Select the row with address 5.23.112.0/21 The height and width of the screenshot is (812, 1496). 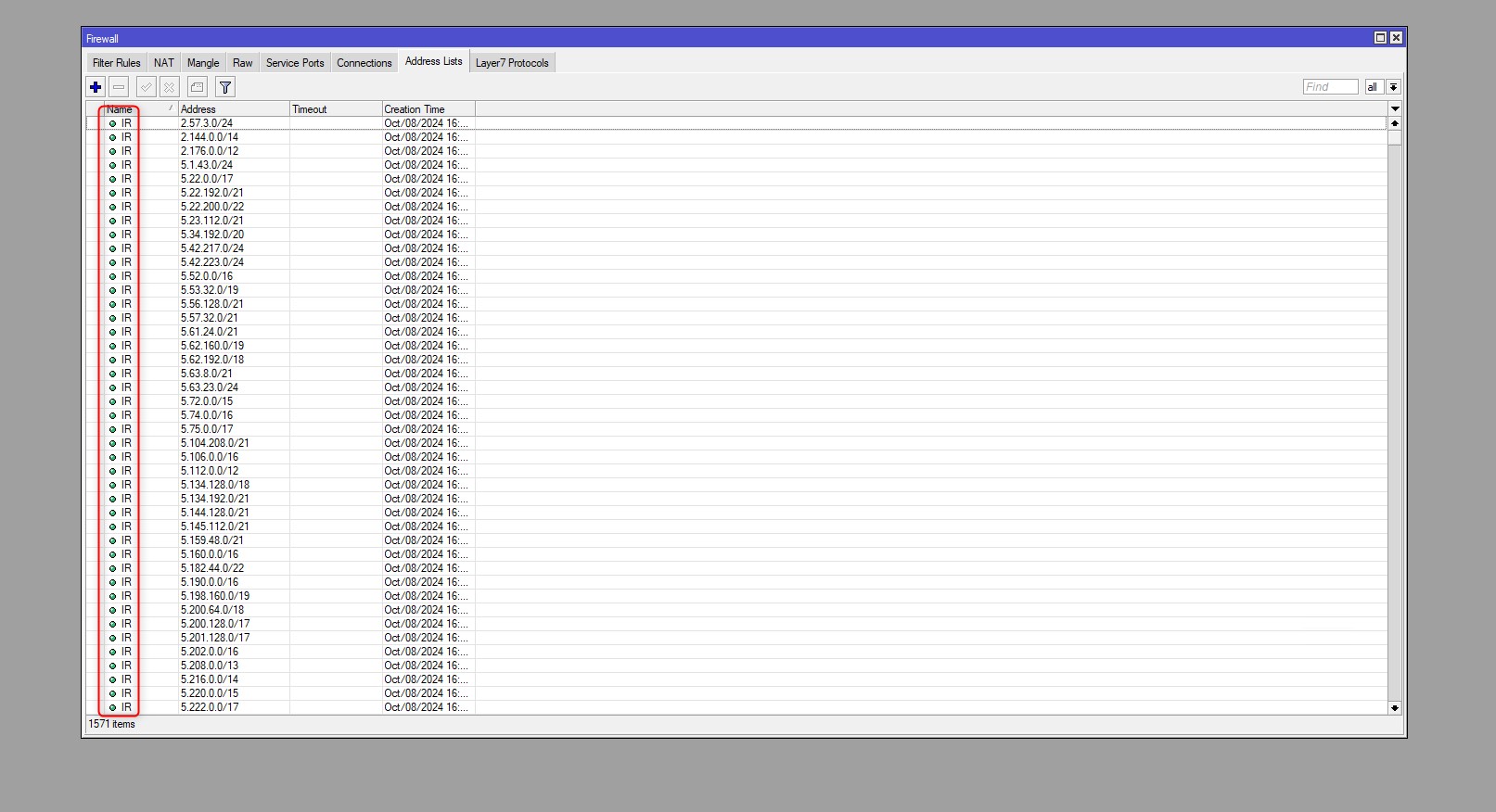tap(737, 221)
